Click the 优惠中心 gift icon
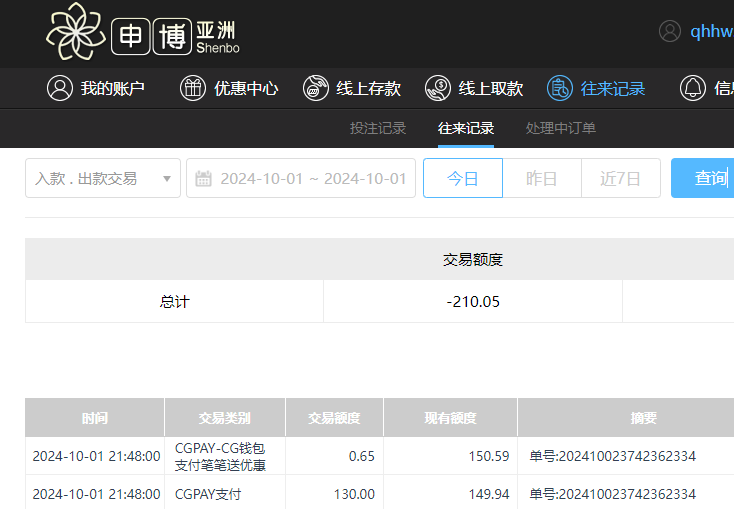Viewport: 734px width, 509px height. pyautogui.click(x=193, y=88)
